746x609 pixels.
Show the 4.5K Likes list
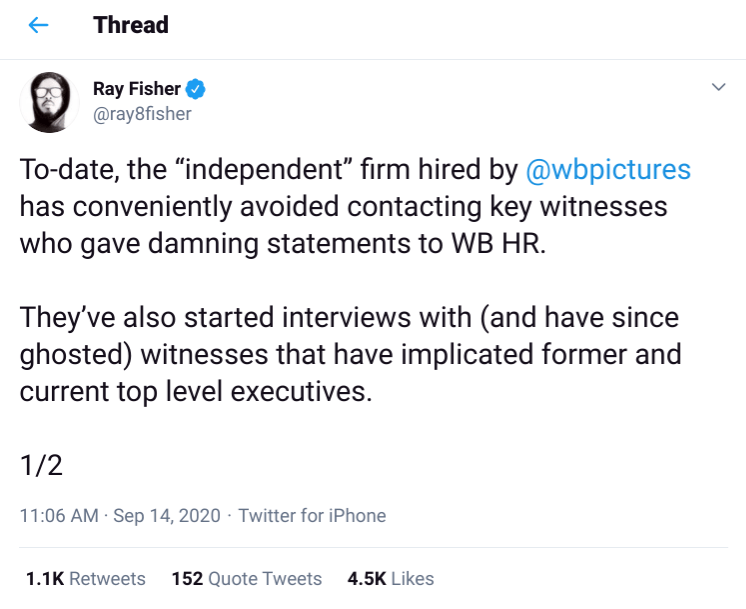[x=390, y=578]
